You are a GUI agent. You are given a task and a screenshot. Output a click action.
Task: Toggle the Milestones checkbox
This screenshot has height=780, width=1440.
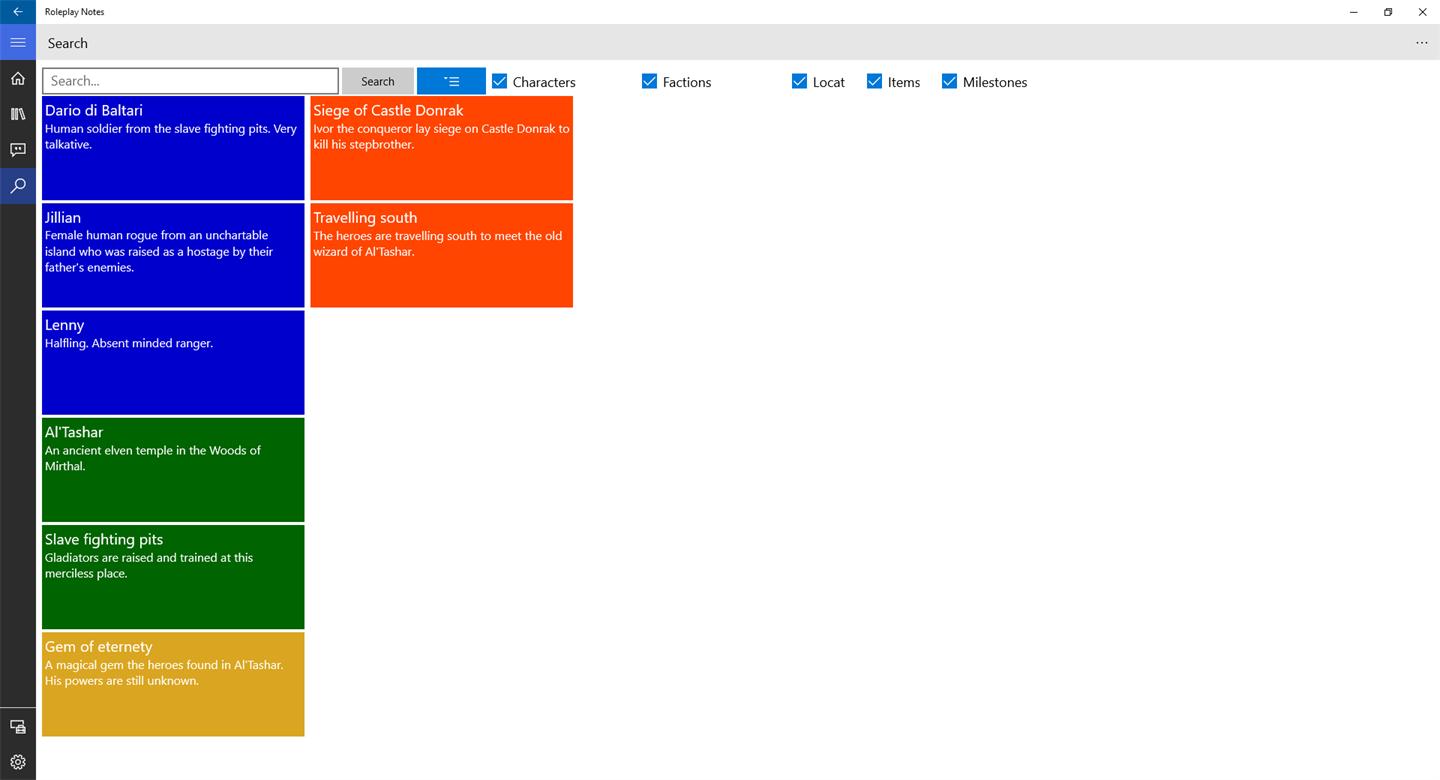point(950,81)
